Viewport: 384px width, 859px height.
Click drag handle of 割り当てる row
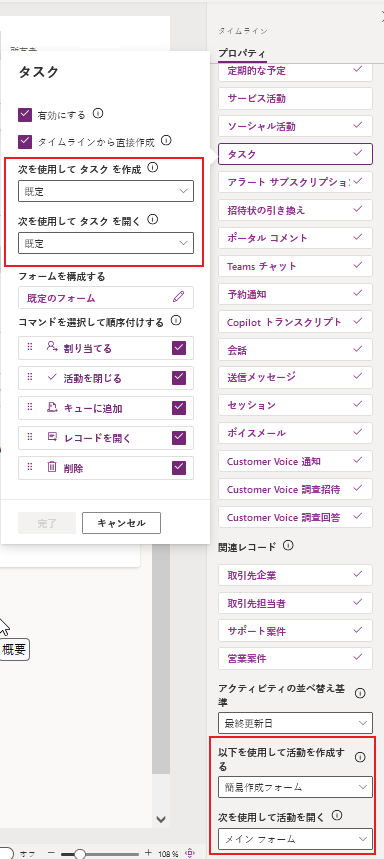point(30,347)
